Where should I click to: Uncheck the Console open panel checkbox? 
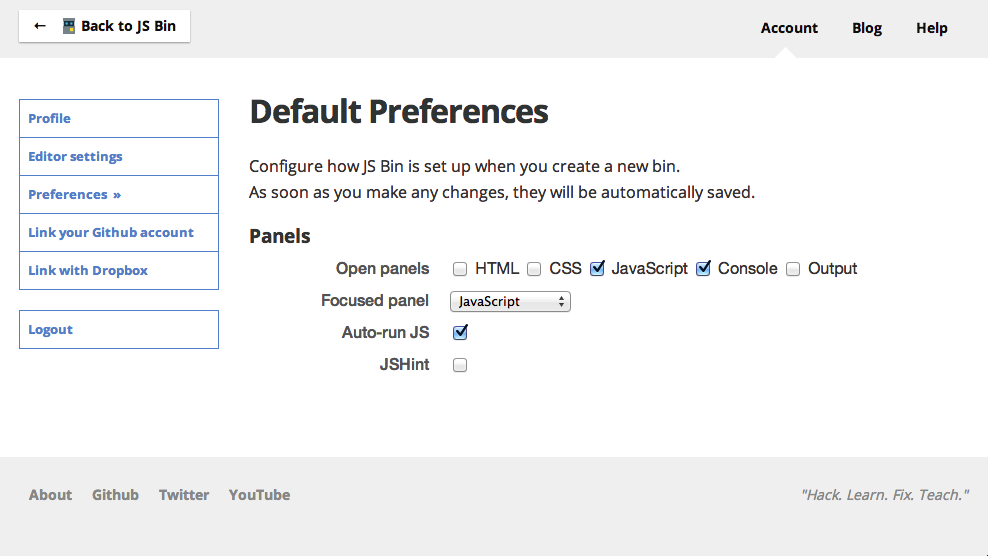(703, 269)
